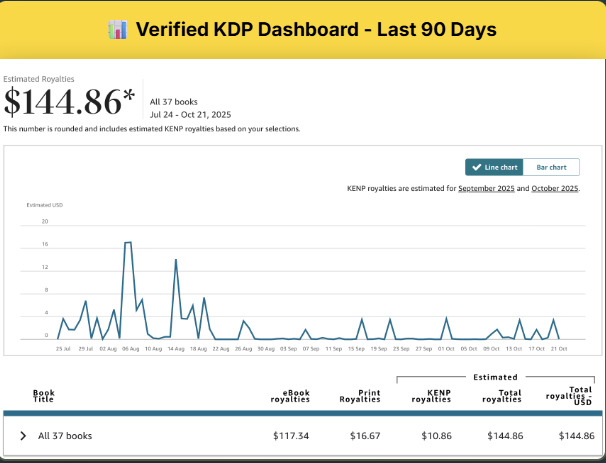Sort by Book Title column header
This screenshot has height=463, width=606.
(44, 397)
